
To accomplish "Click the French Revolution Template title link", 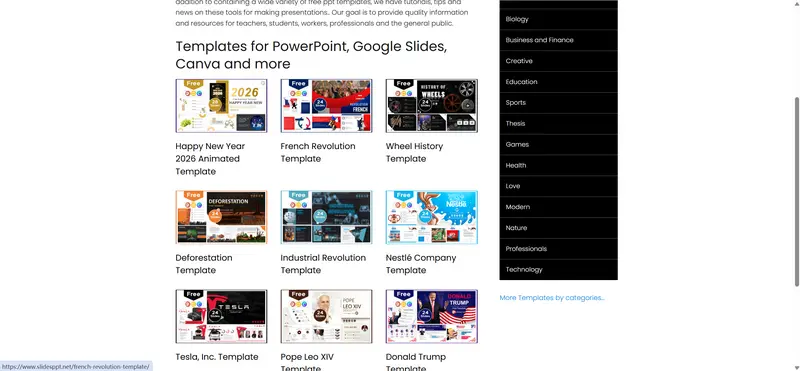I will point(318,152).
